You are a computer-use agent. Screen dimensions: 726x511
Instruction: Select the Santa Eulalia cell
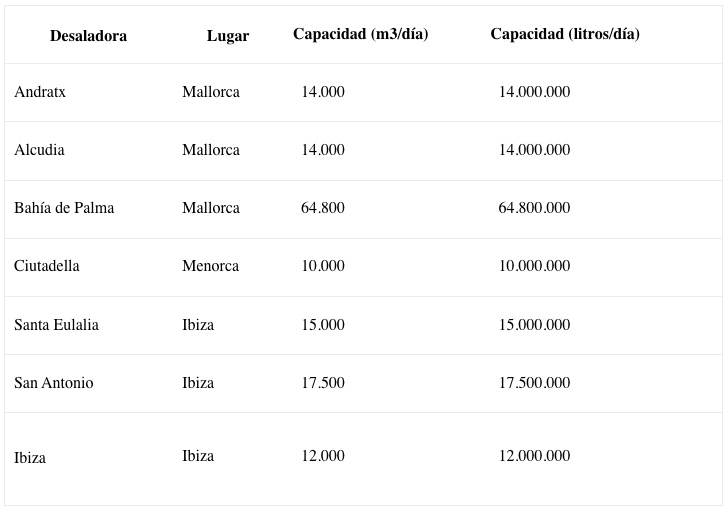[56, 325]
